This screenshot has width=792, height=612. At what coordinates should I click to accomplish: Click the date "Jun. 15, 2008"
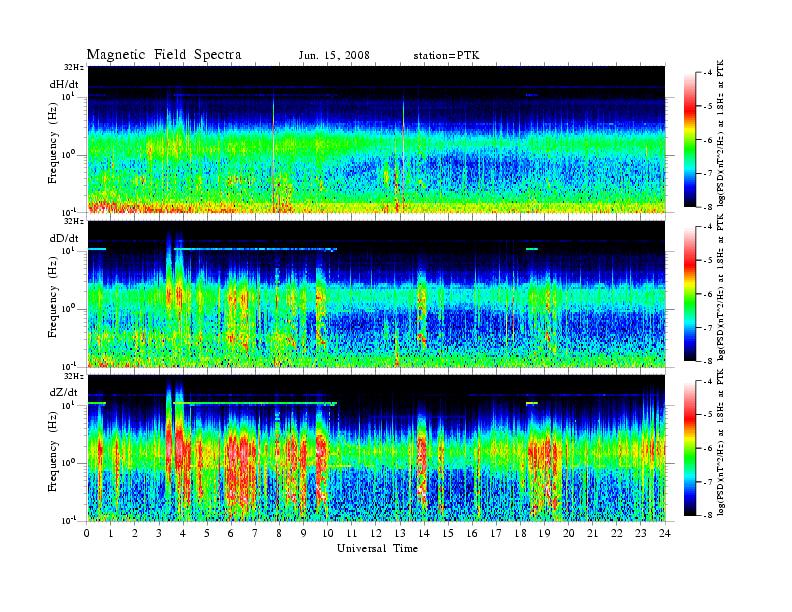(334, 56)
